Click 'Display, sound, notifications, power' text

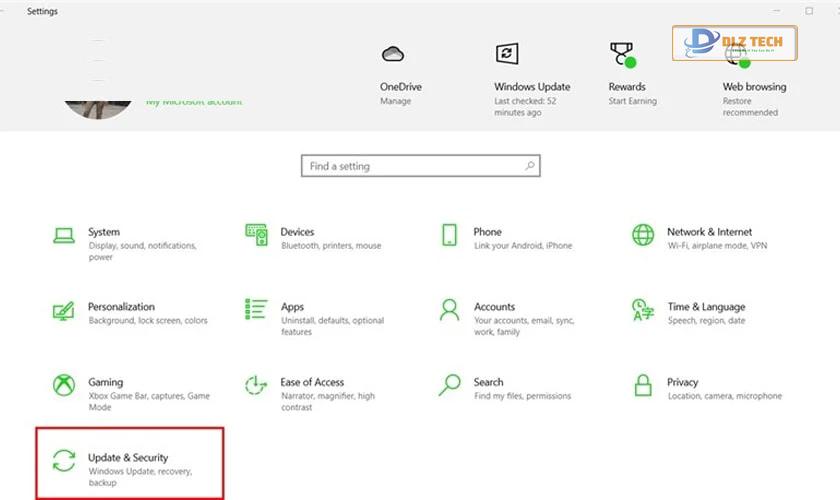[142, 251]
